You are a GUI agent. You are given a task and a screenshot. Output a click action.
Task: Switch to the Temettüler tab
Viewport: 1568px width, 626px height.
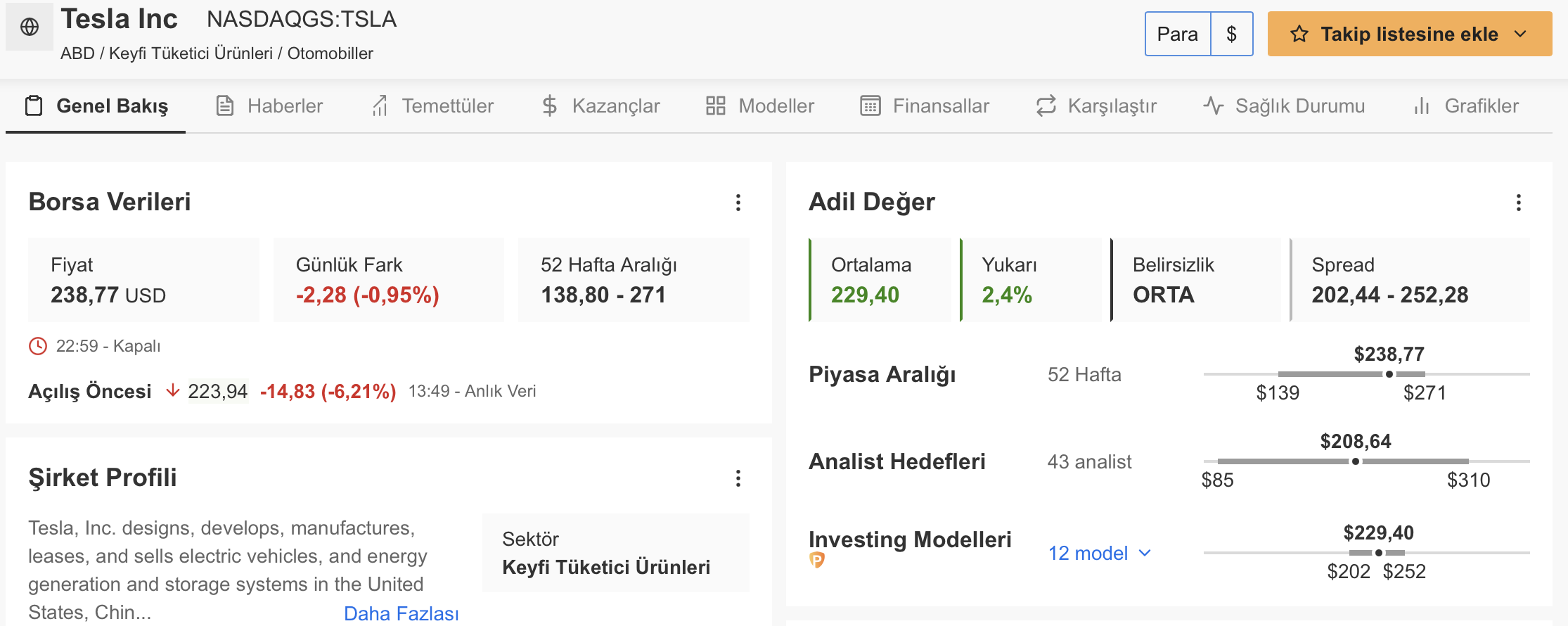point(432,106)
